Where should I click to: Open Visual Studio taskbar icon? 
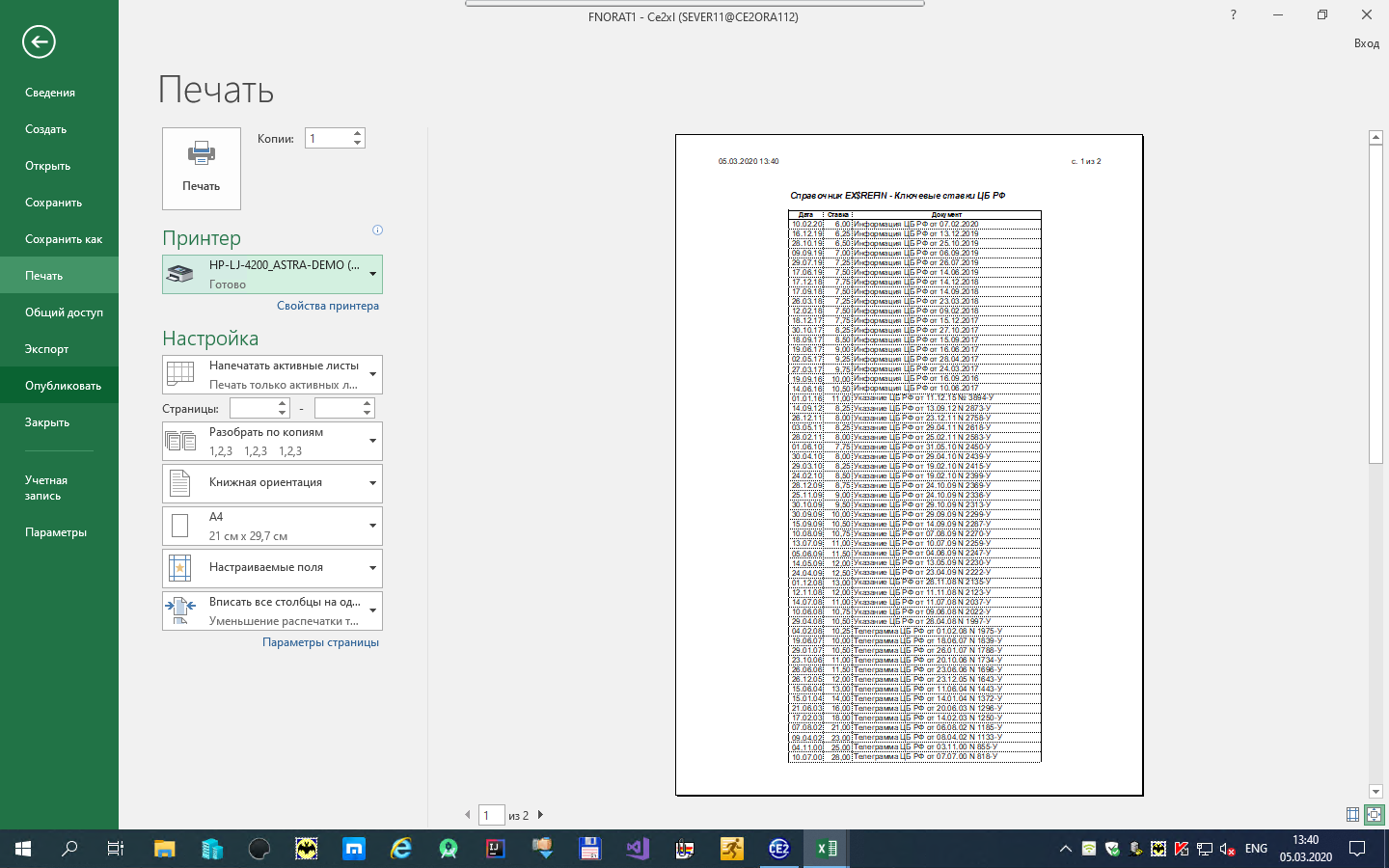(637, 849)
